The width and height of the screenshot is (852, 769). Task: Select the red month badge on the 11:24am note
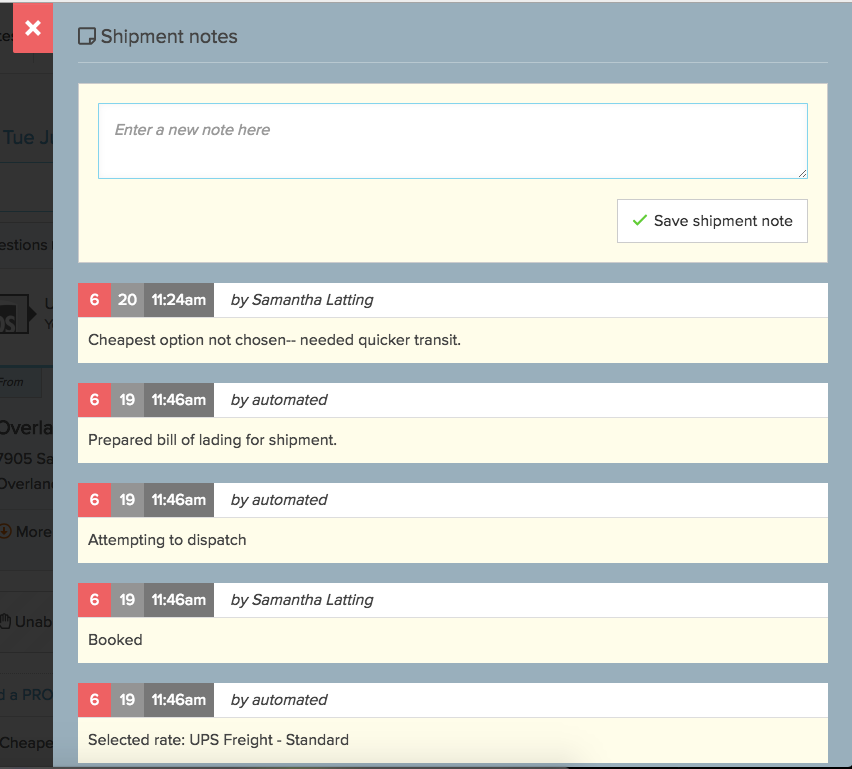point(94,300)
